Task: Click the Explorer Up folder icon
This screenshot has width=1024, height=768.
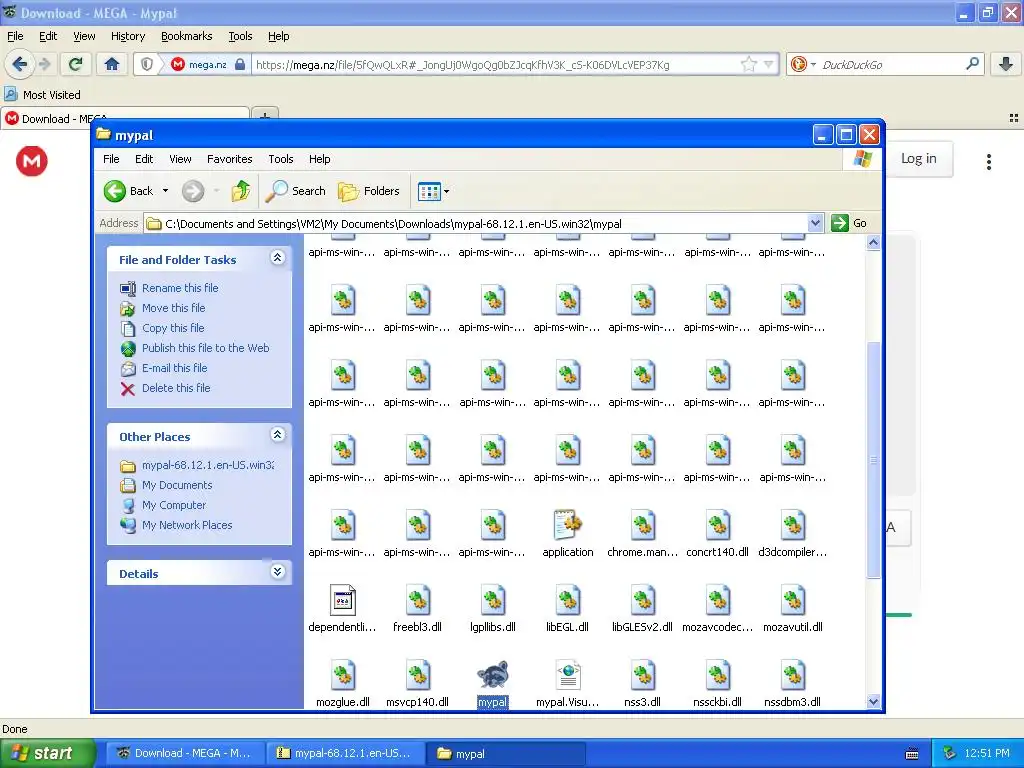Action: pyautogui.click(x=241, y=191)
